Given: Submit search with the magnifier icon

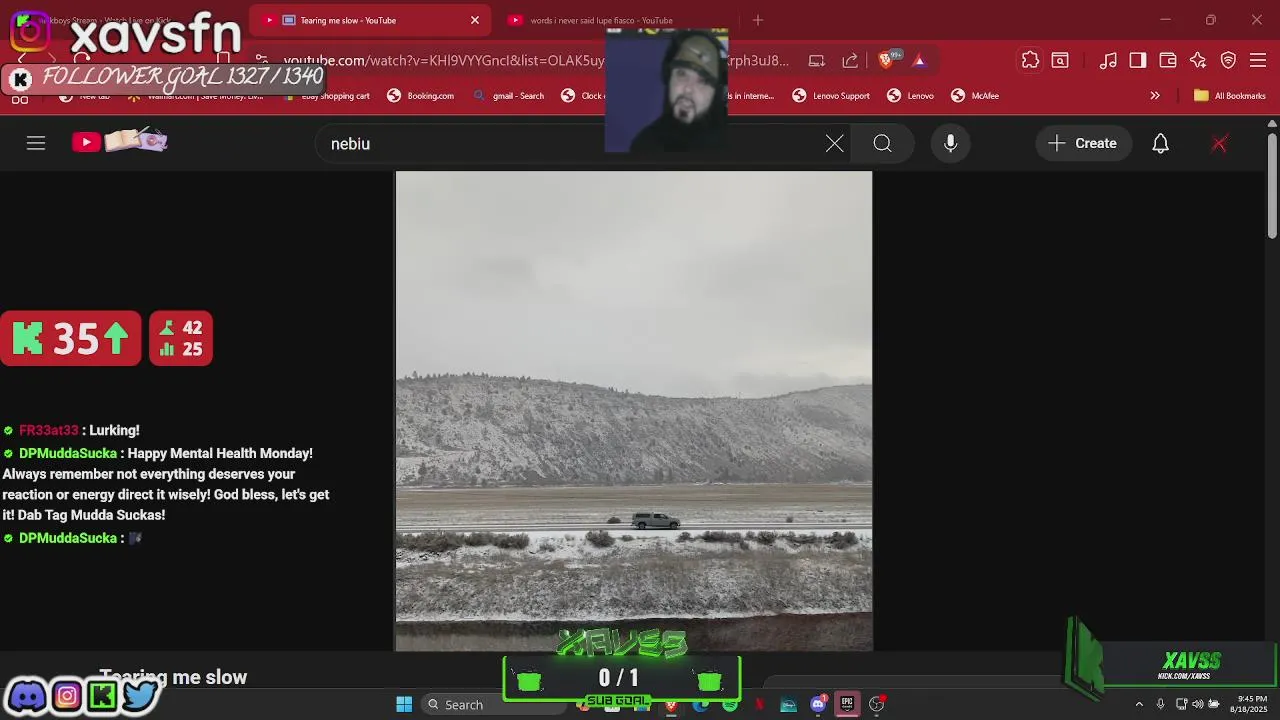Looking at the screenshot, I should (x=882, y=143).
